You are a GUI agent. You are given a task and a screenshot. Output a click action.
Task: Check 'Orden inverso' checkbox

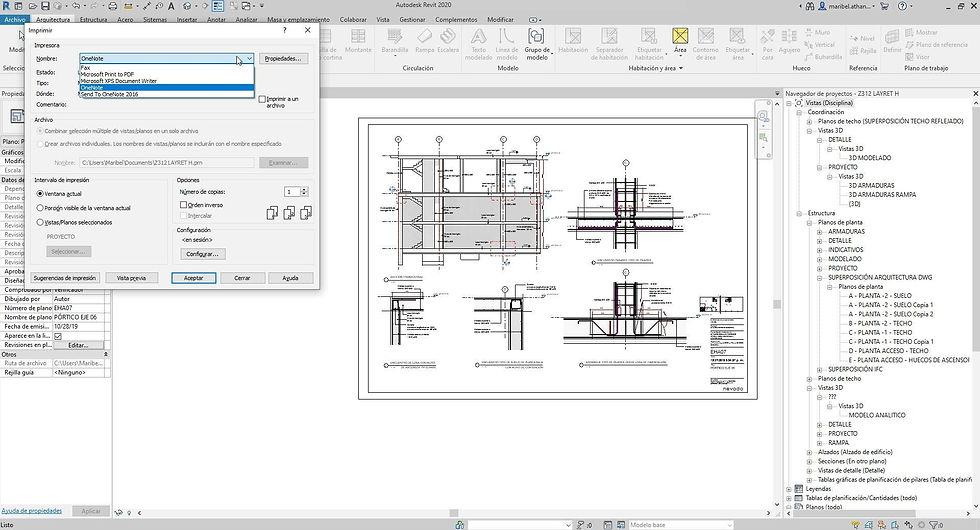(183, 204)
